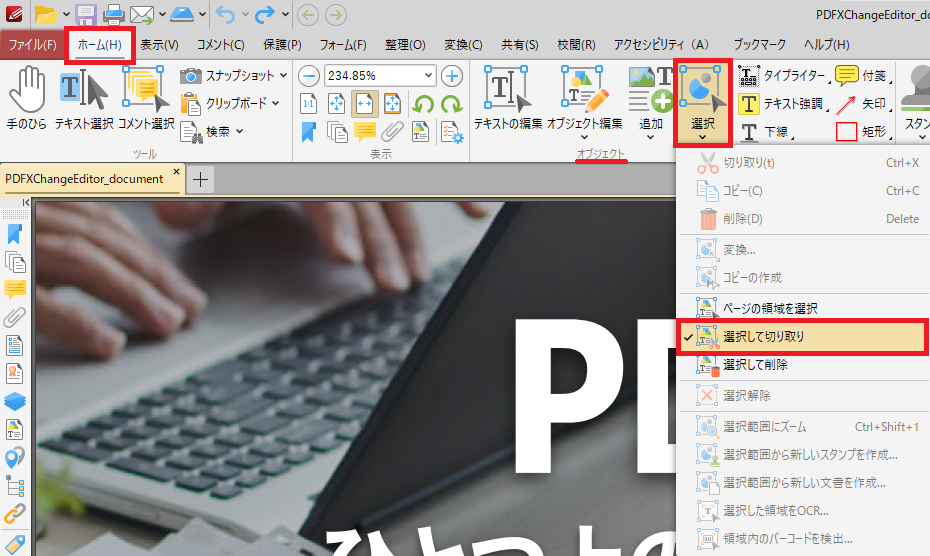Image resolution: width=930 pixels, height=556 pixels.
Task: Open the redo history dropdown arrow
Action: tap(285, 14)
